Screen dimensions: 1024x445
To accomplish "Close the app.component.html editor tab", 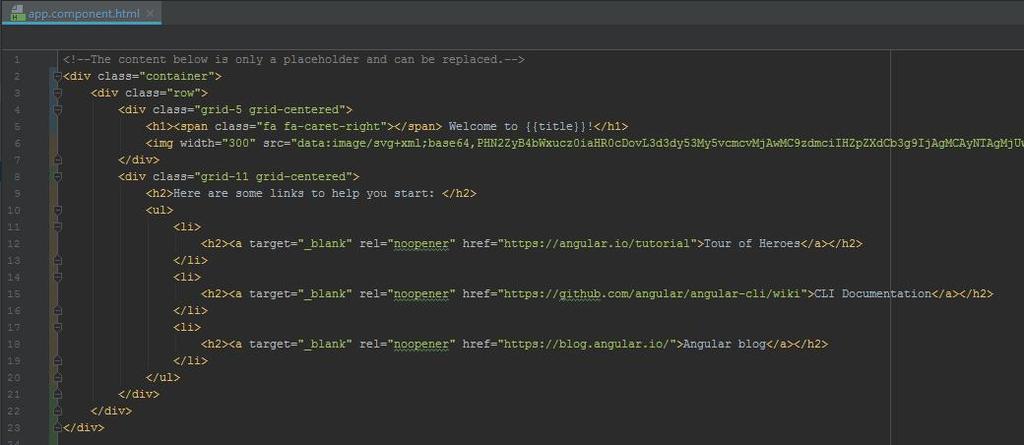I will [151, 13].
